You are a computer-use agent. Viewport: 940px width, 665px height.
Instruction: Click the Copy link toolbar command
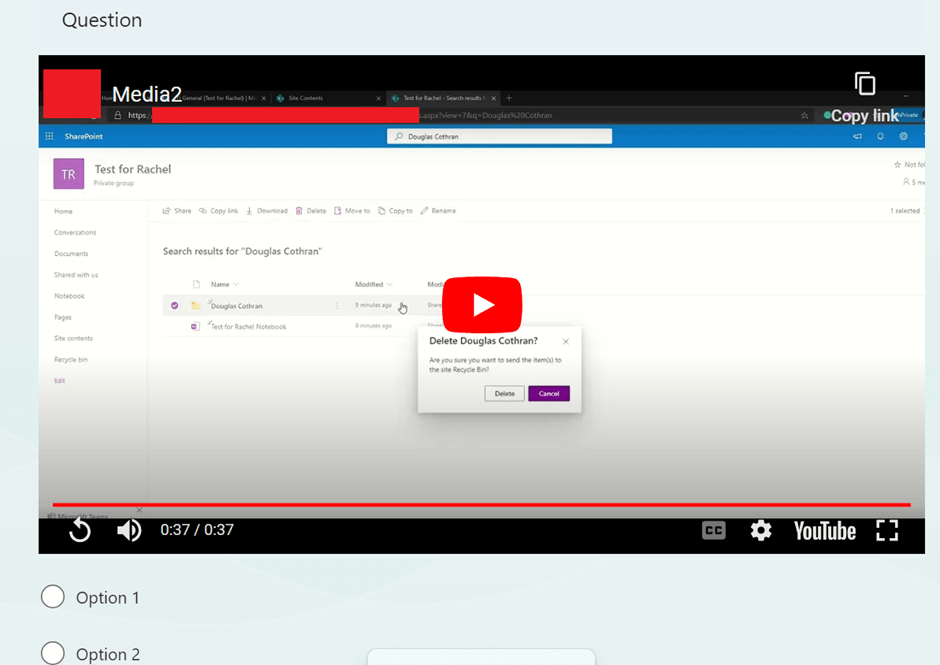[219, 210]
